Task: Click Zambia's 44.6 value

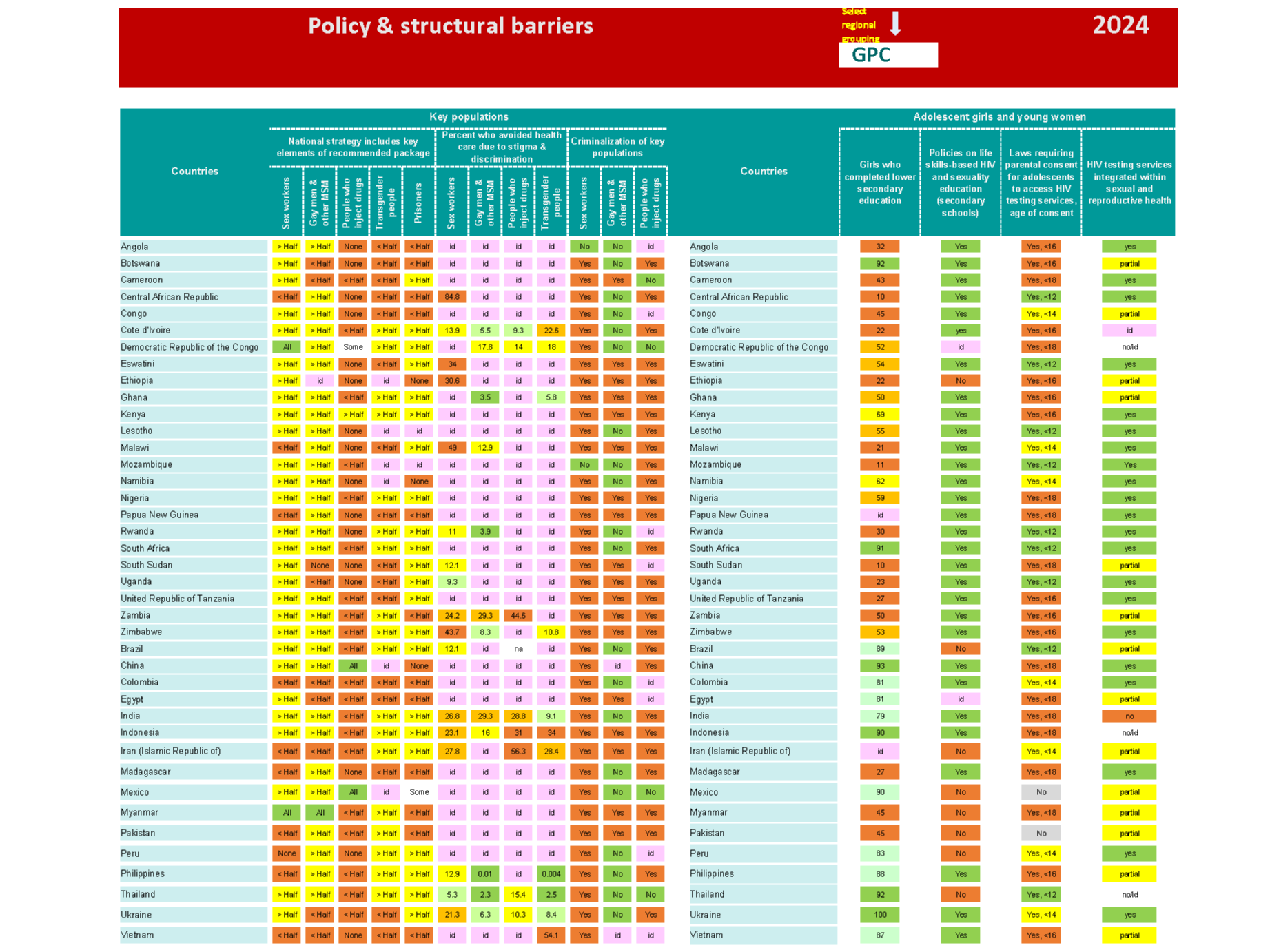Action: click(518, 616)
